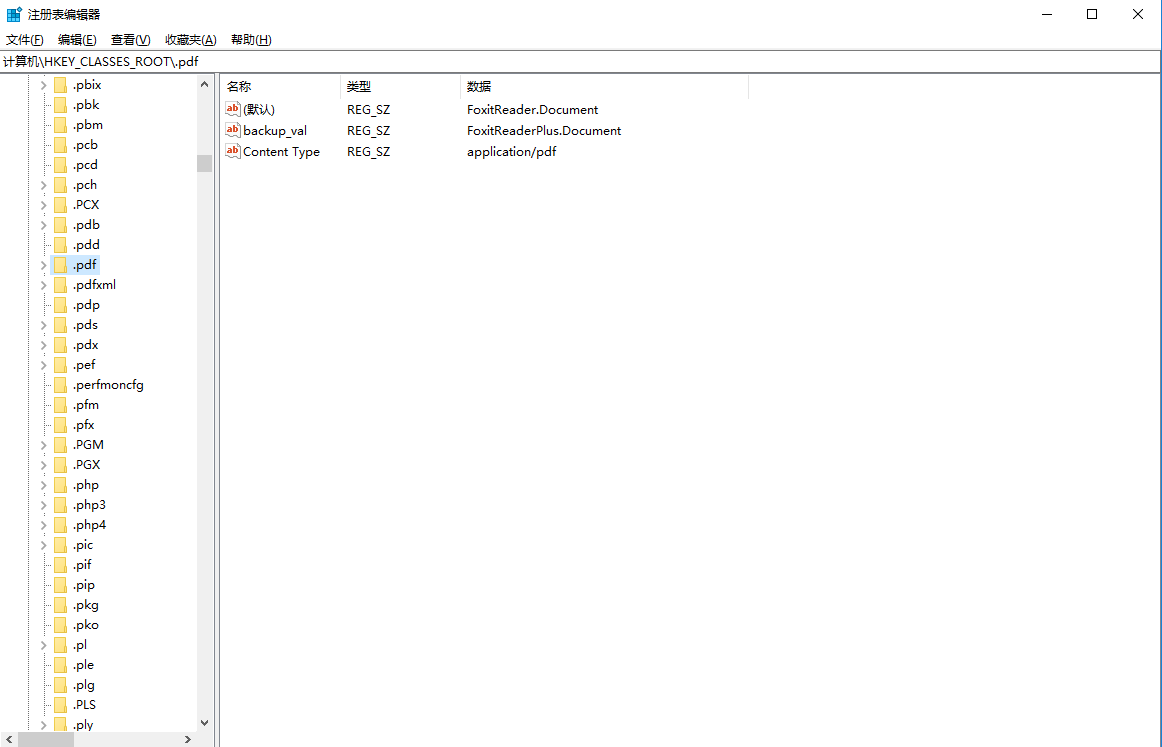Click the ab icon beside backup_val
This screenshot has width=1162, height=747.
pyautogui.click(x=233, y=130)
